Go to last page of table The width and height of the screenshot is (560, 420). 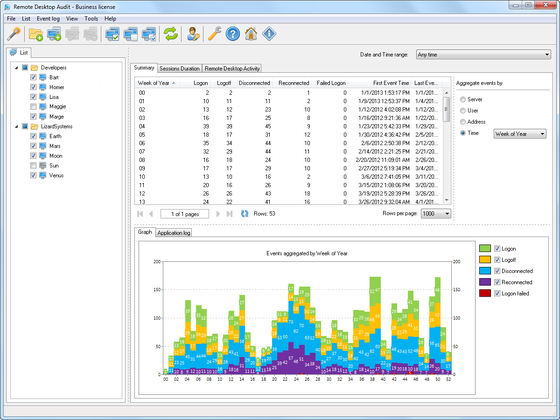click(x=229, y=214)
